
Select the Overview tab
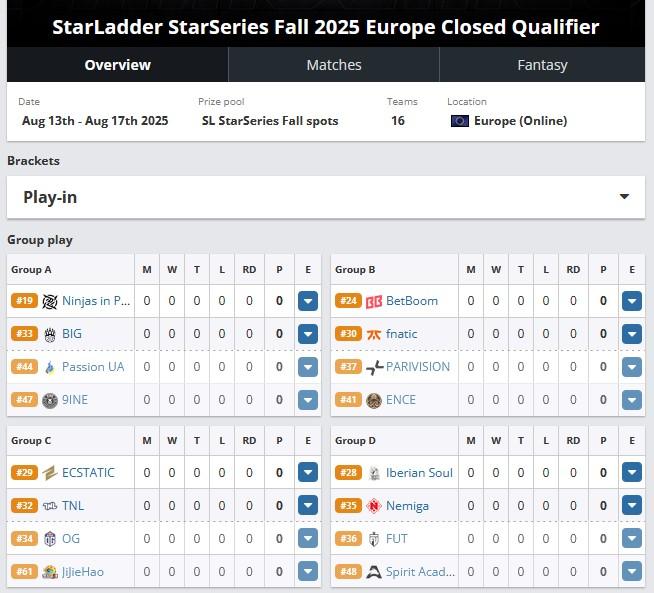(x=118, y=65)
